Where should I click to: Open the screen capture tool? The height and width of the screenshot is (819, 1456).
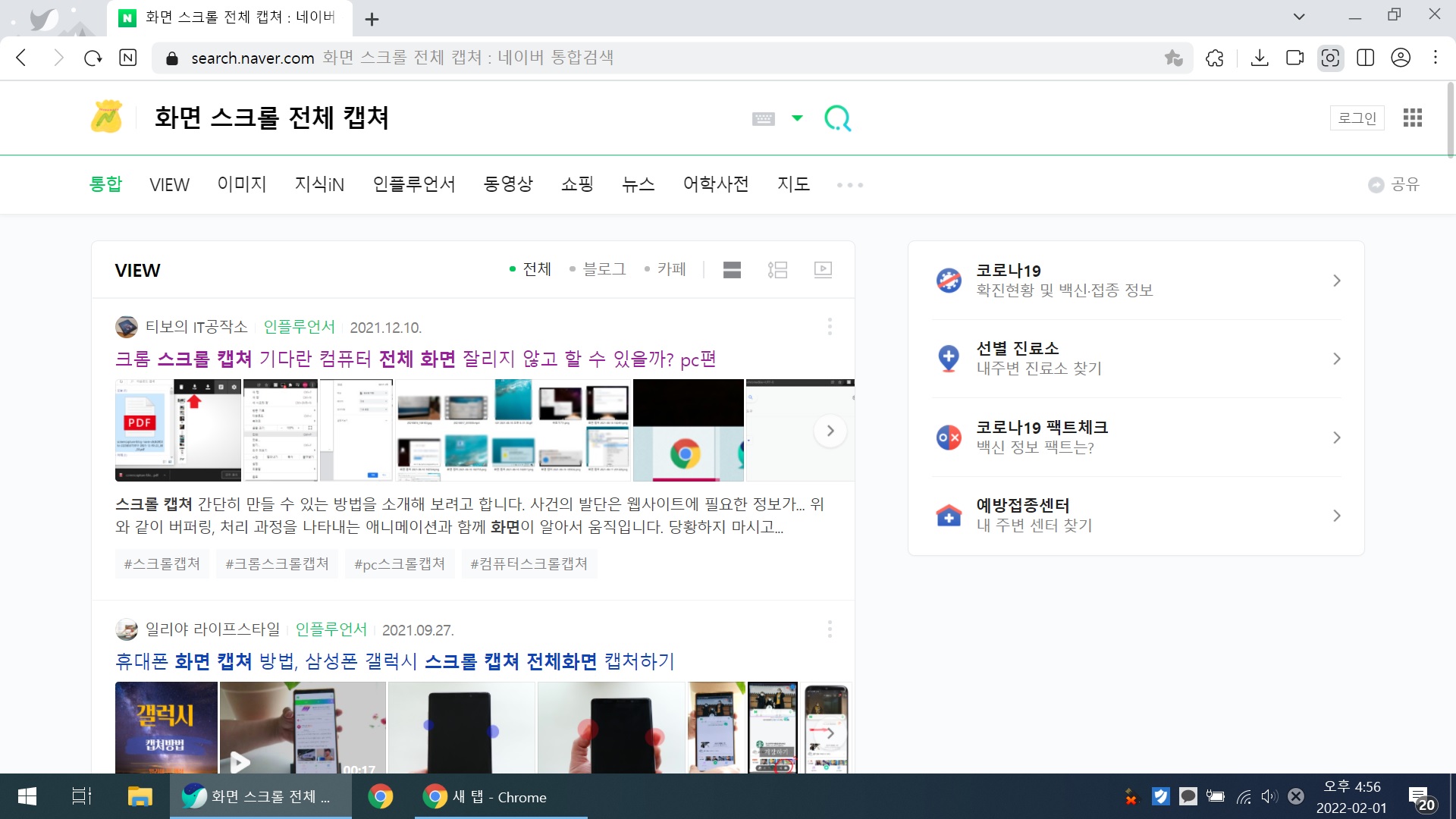click(x=1330, y=58)
